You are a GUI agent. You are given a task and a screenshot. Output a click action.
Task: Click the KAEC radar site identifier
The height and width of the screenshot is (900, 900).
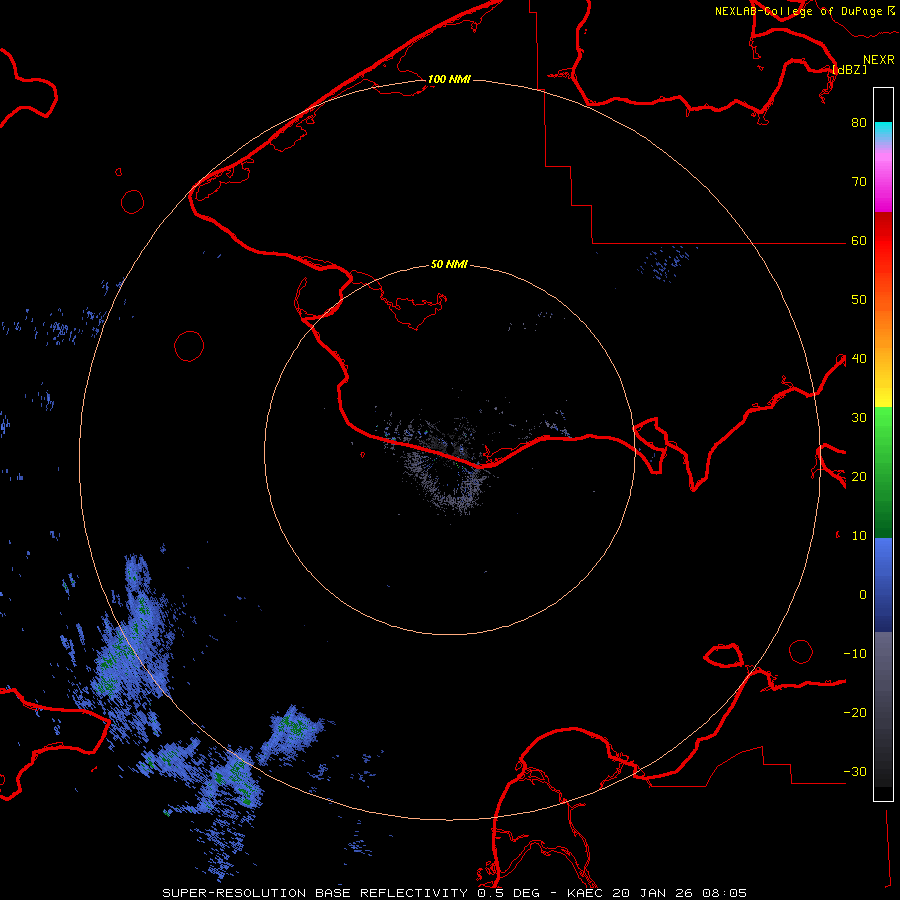point(586,893)
